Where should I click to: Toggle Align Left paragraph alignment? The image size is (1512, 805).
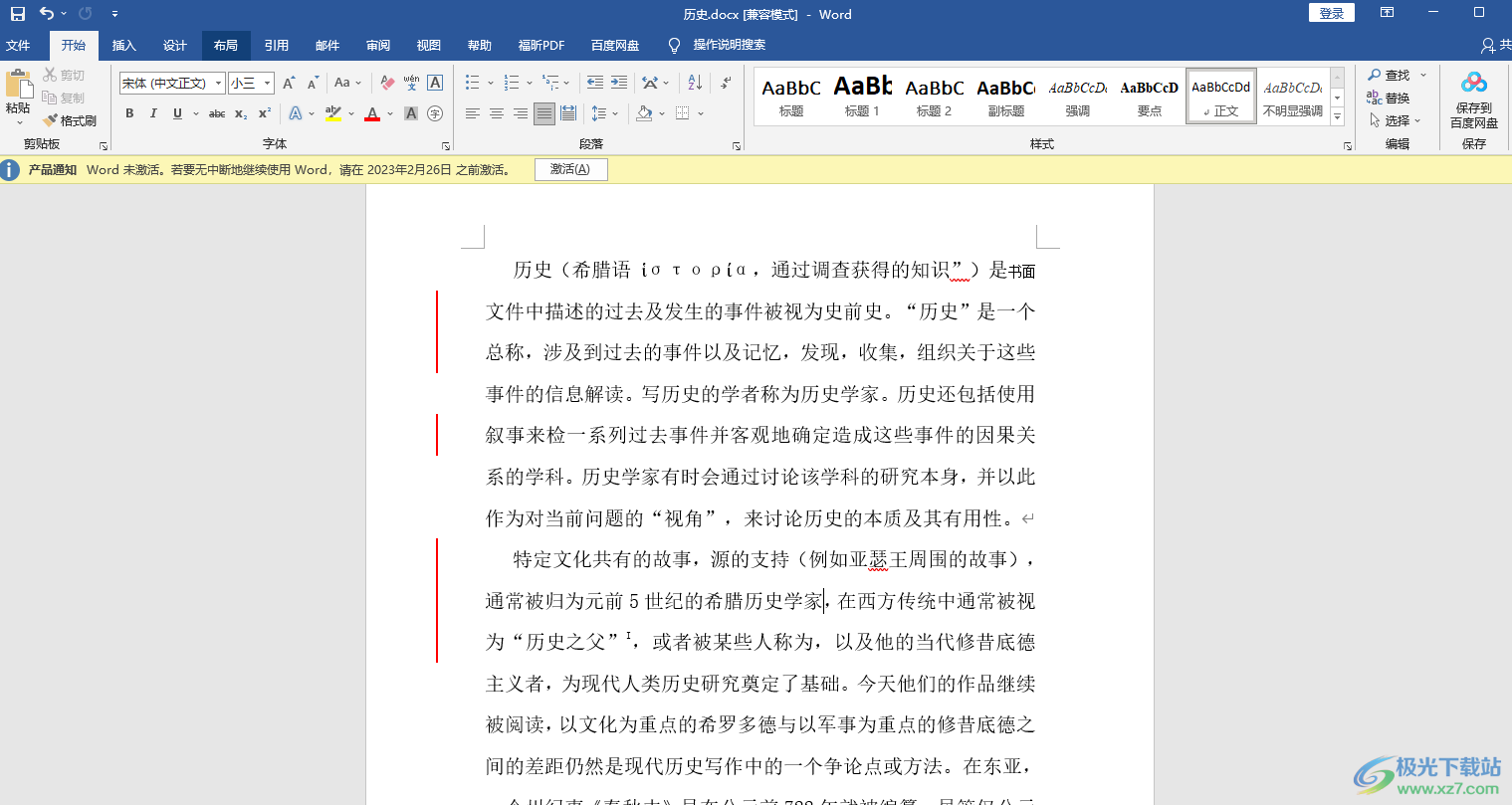pyautogui.click(x=473, y=113)
